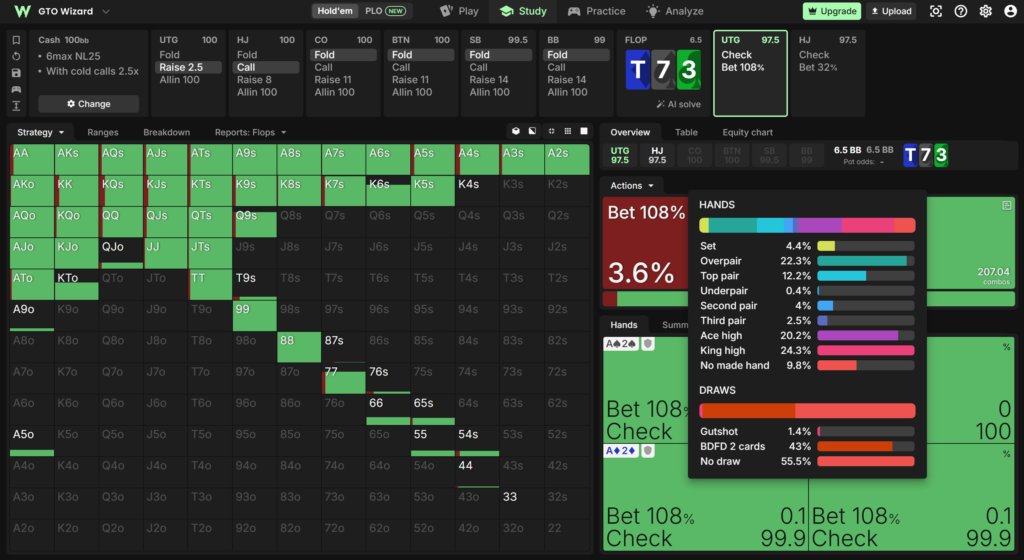Open the screenshot capture icon in the top bar
Screen dimensions: 1024x560
pos(936,11)
